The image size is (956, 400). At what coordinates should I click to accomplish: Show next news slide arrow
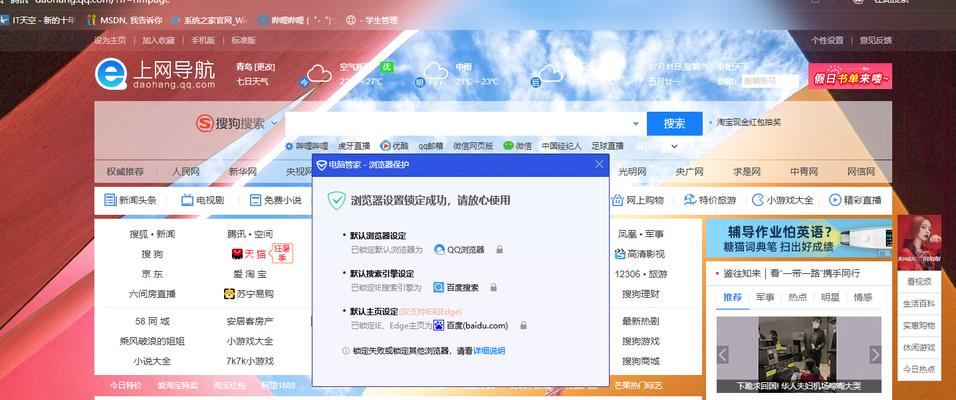coord(875,354)
